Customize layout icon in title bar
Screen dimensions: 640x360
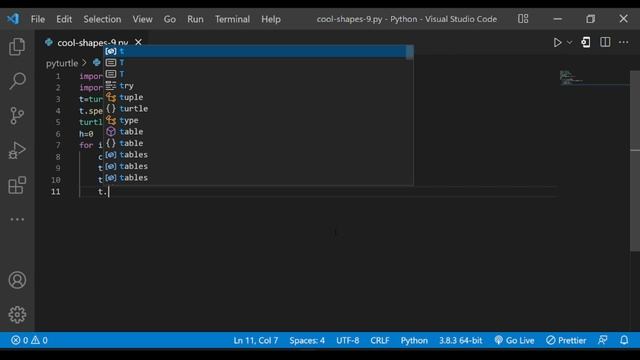coord(523,19)
